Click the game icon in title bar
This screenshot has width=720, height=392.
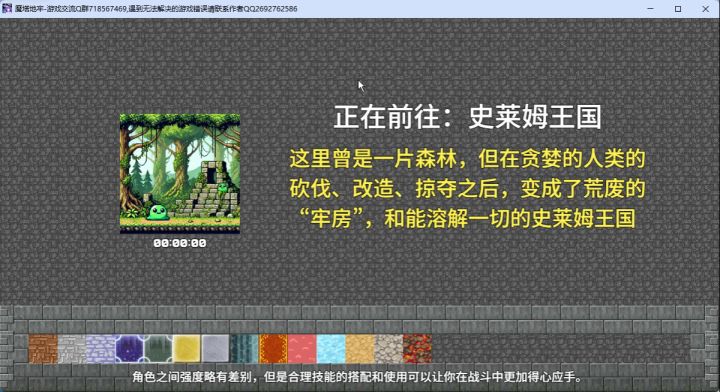6,8
